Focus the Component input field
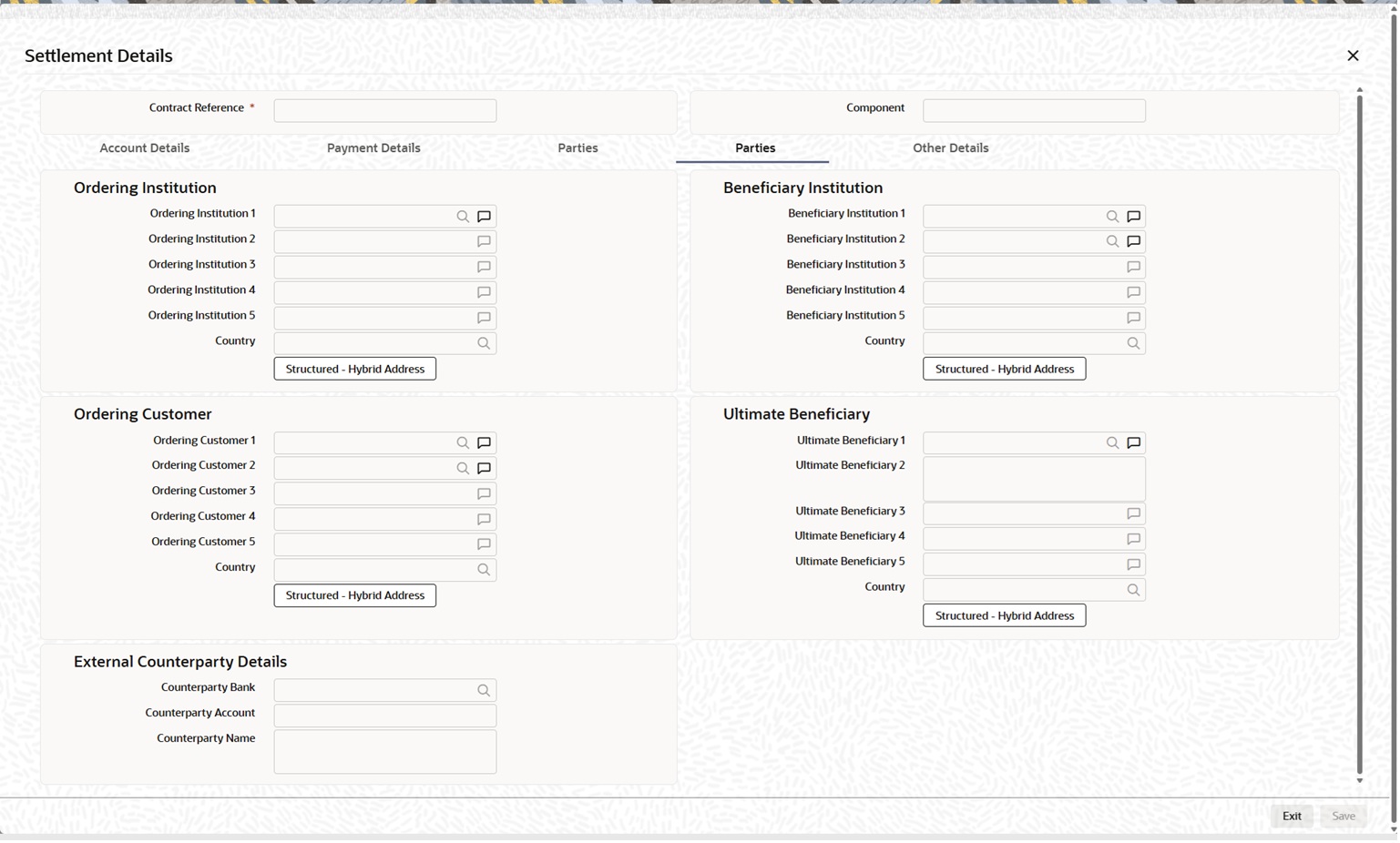1400x843 pixels. click(1034, 111)
